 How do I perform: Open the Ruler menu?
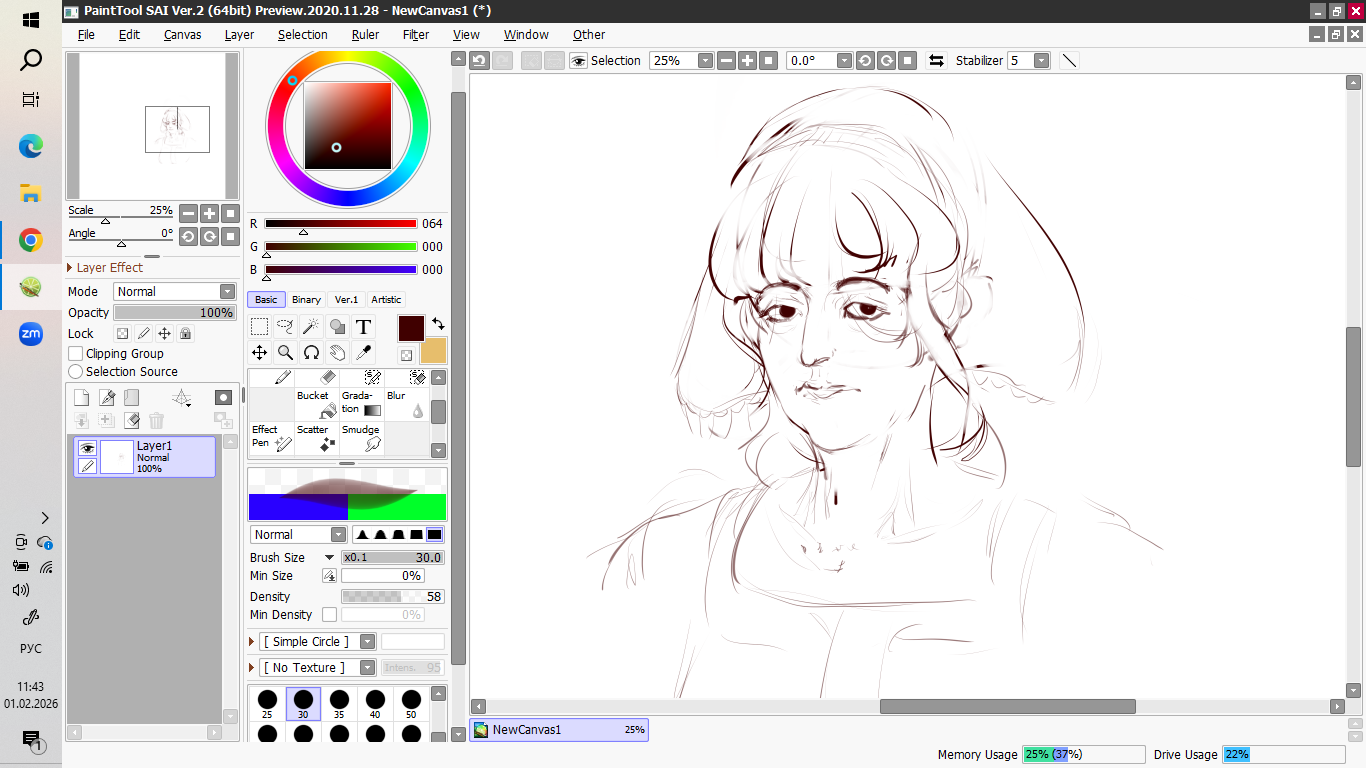tap(365, 34)
